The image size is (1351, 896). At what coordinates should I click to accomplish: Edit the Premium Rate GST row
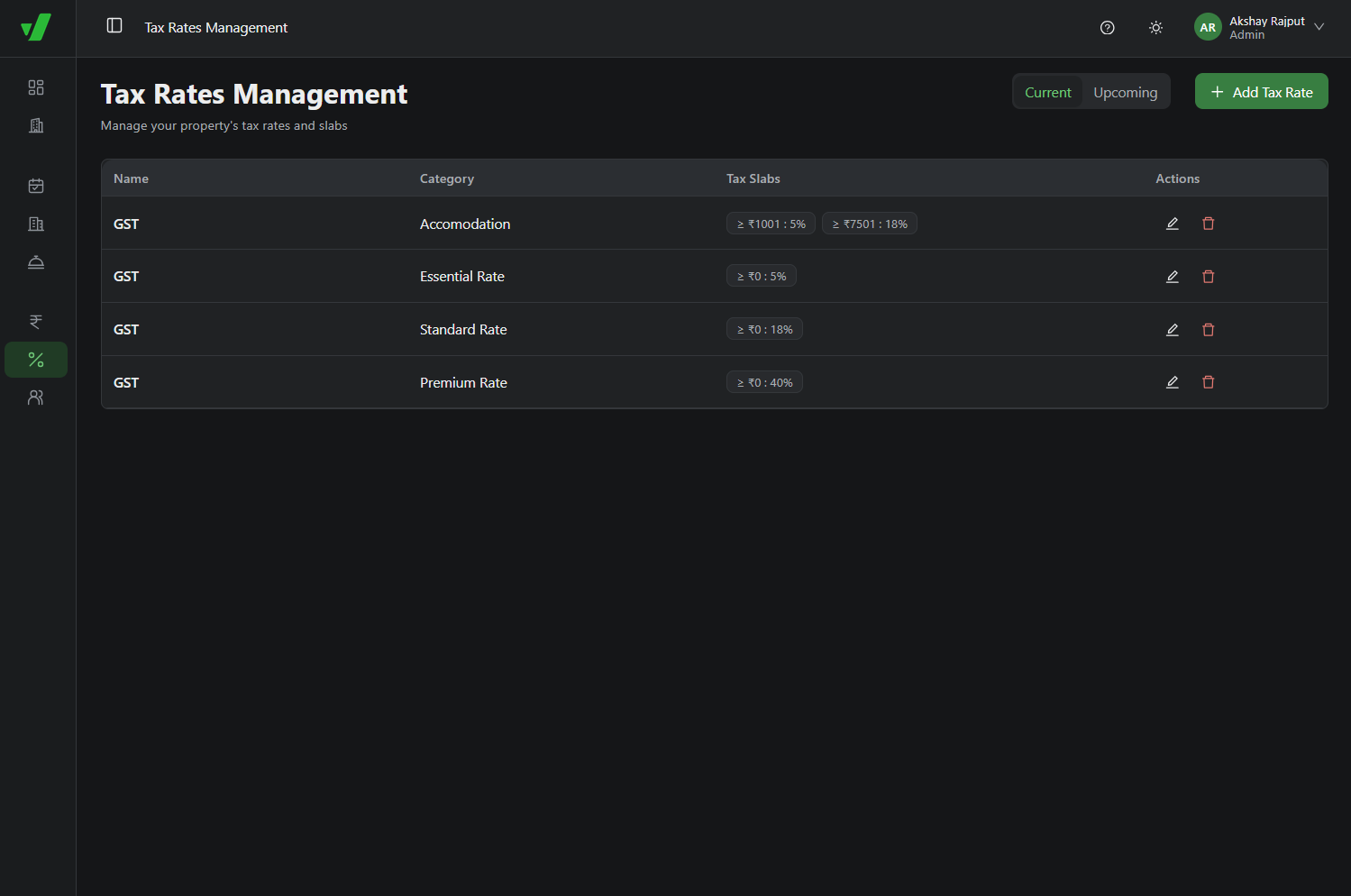tap(1173, 382)
